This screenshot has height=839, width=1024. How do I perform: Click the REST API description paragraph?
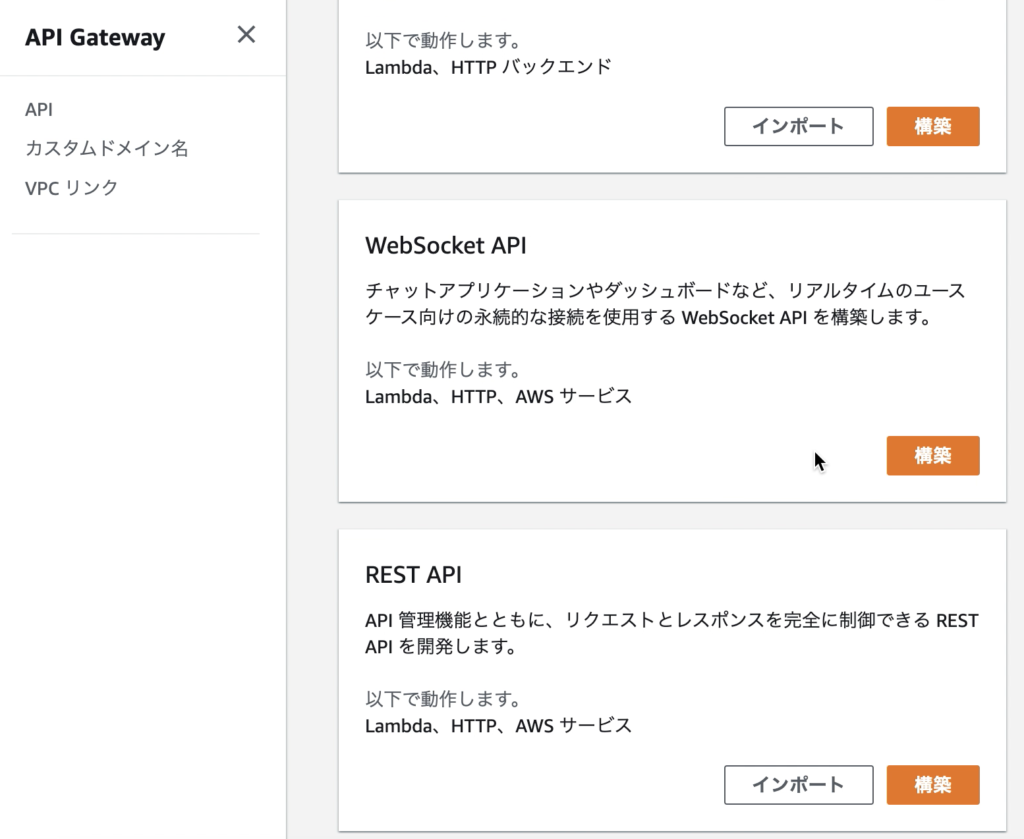point(671,633)
